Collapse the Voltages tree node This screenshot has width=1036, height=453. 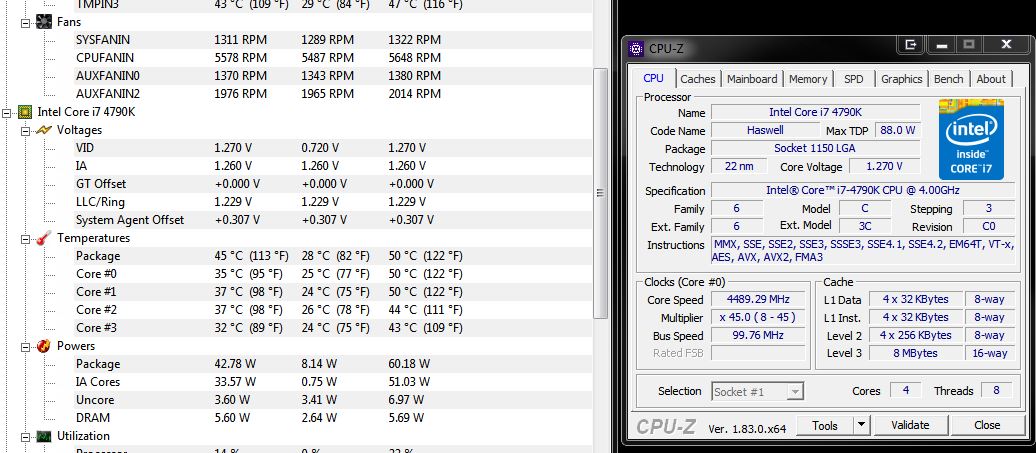(26, 130)
